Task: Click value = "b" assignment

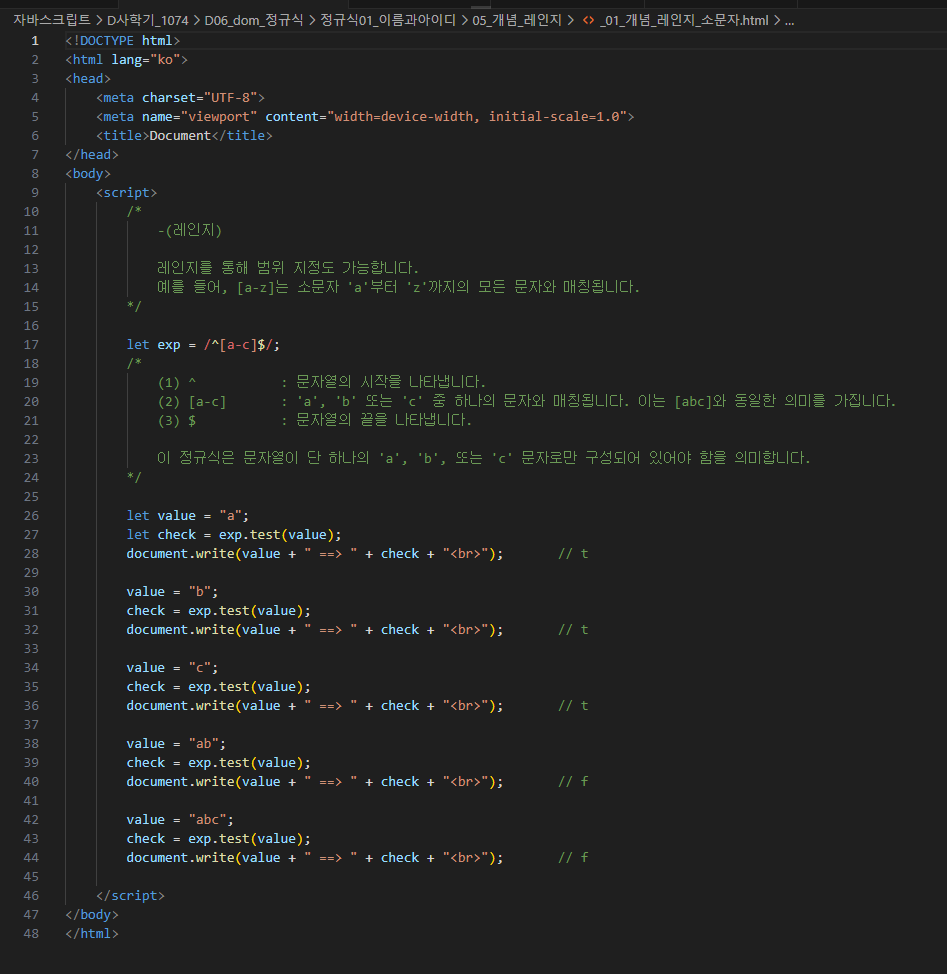Action: (172, 592)
